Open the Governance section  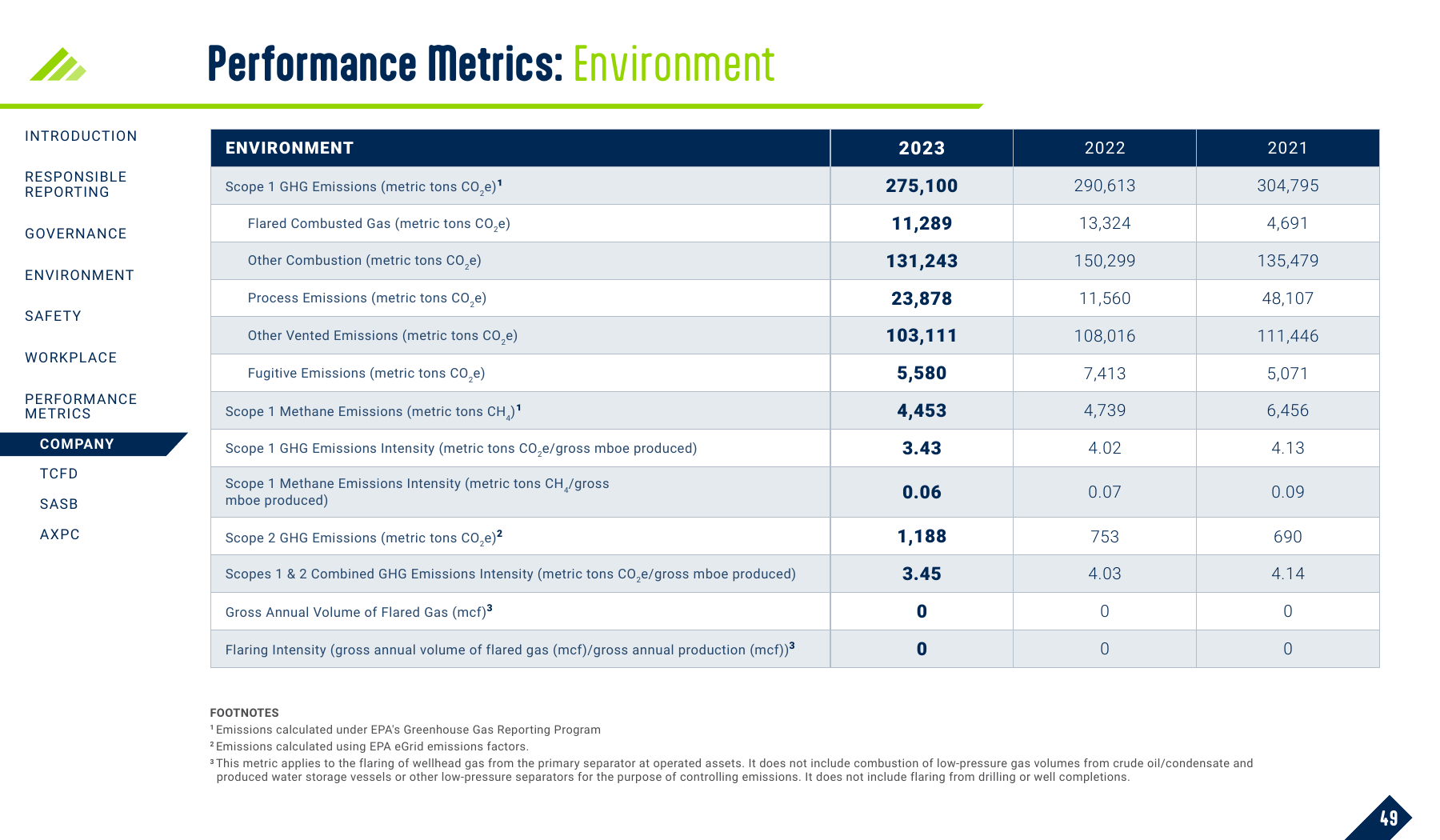[76, 234]
